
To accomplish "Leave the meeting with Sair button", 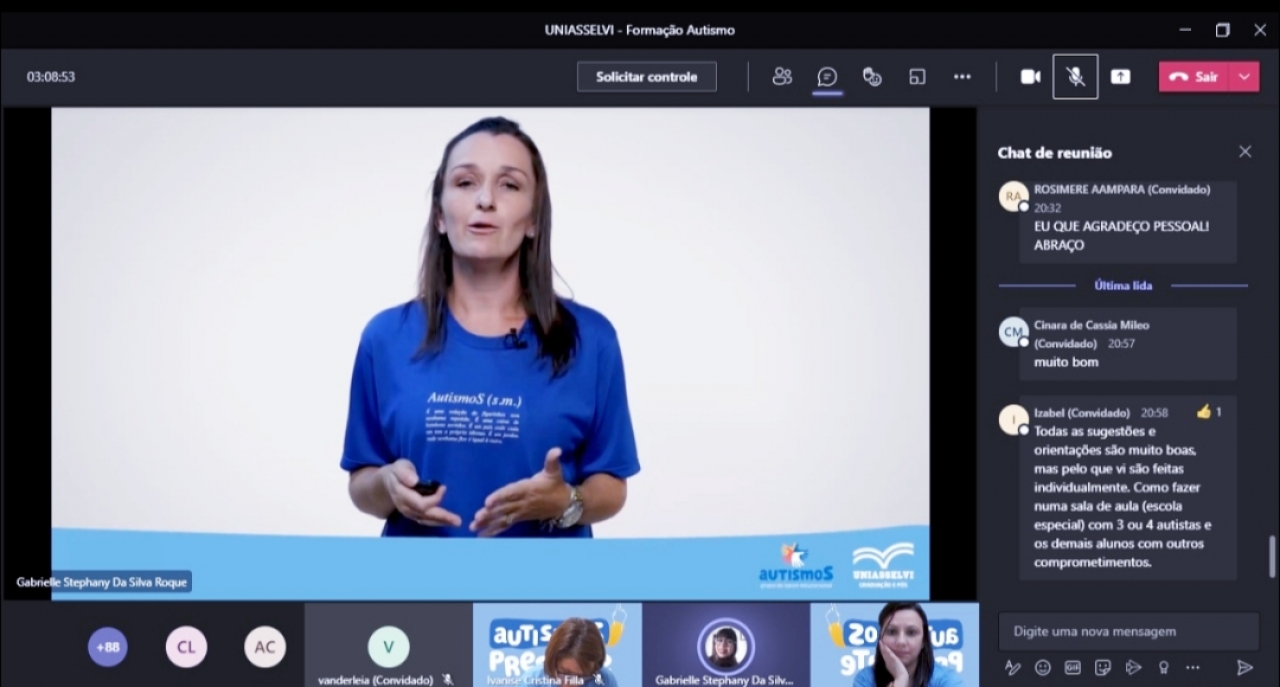I will pyautogui.click(x=1195, y=77).
